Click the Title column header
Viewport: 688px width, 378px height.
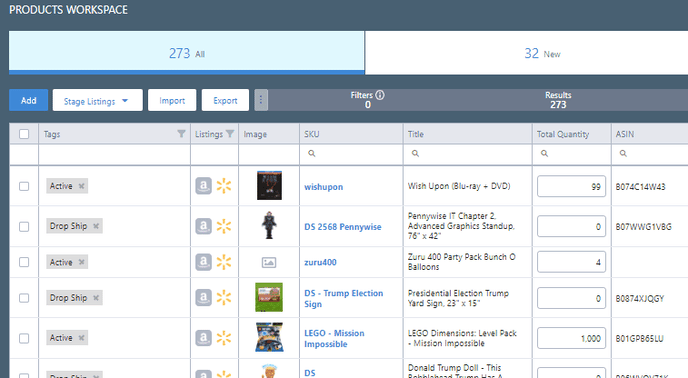(467, 134)
